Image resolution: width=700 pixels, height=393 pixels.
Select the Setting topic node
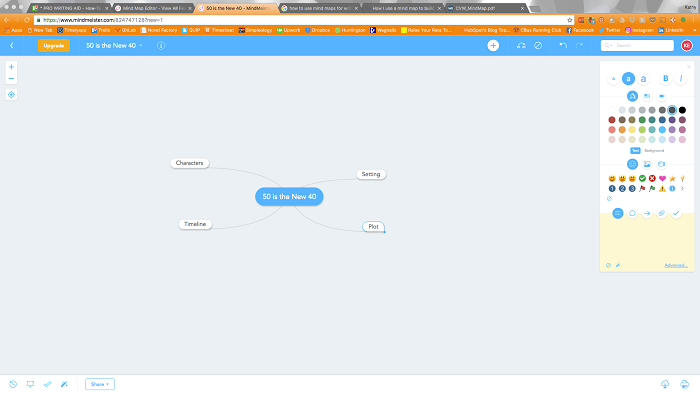click(371, 174)
